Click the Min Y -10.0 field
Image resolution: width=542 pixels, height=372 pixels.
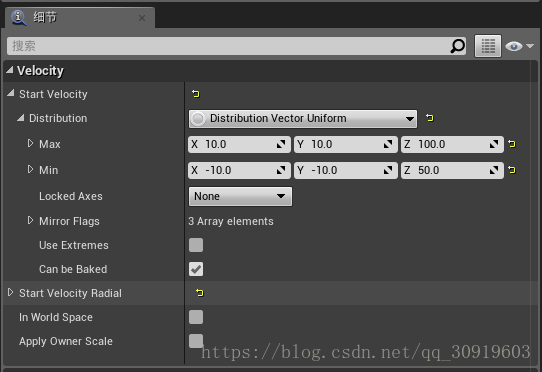(346, 170)
